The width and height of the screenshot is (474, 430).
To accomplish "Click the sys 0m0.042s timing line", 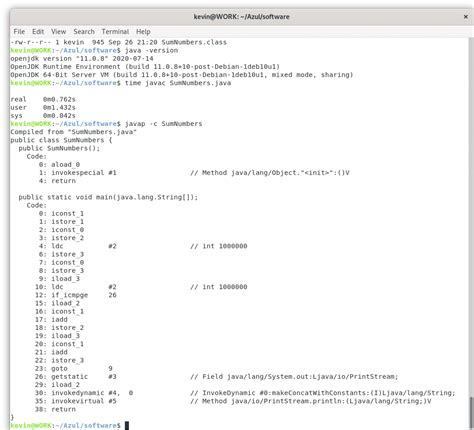I will click(43, 116).
